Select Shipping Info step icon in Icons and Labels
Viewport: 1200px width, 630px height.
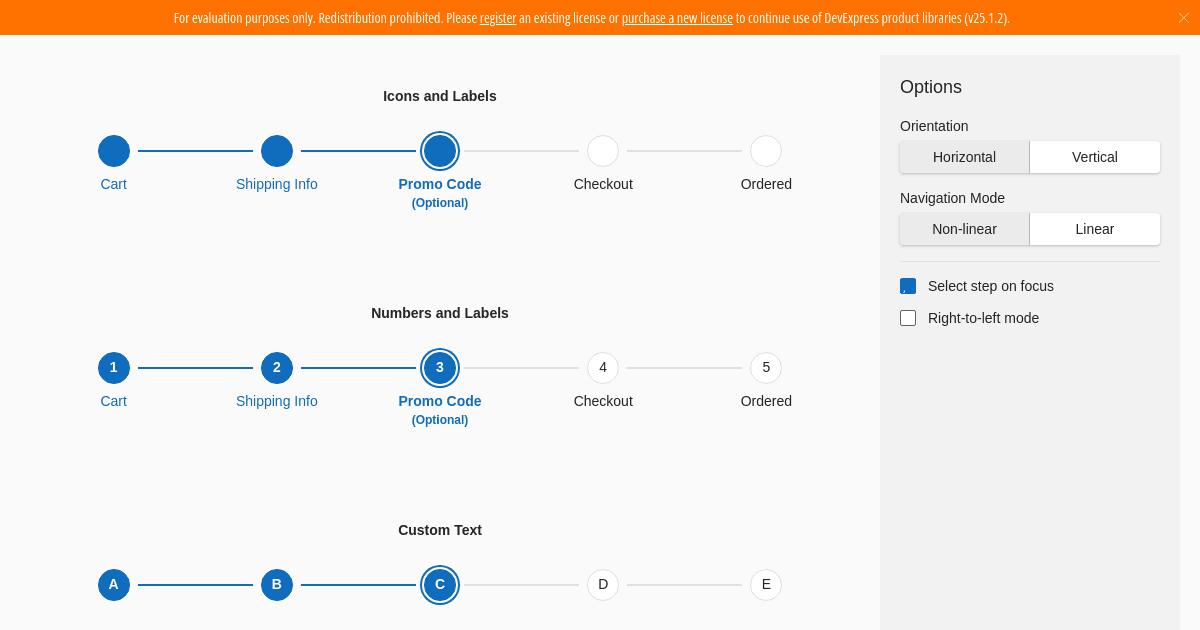coord(277,151)
